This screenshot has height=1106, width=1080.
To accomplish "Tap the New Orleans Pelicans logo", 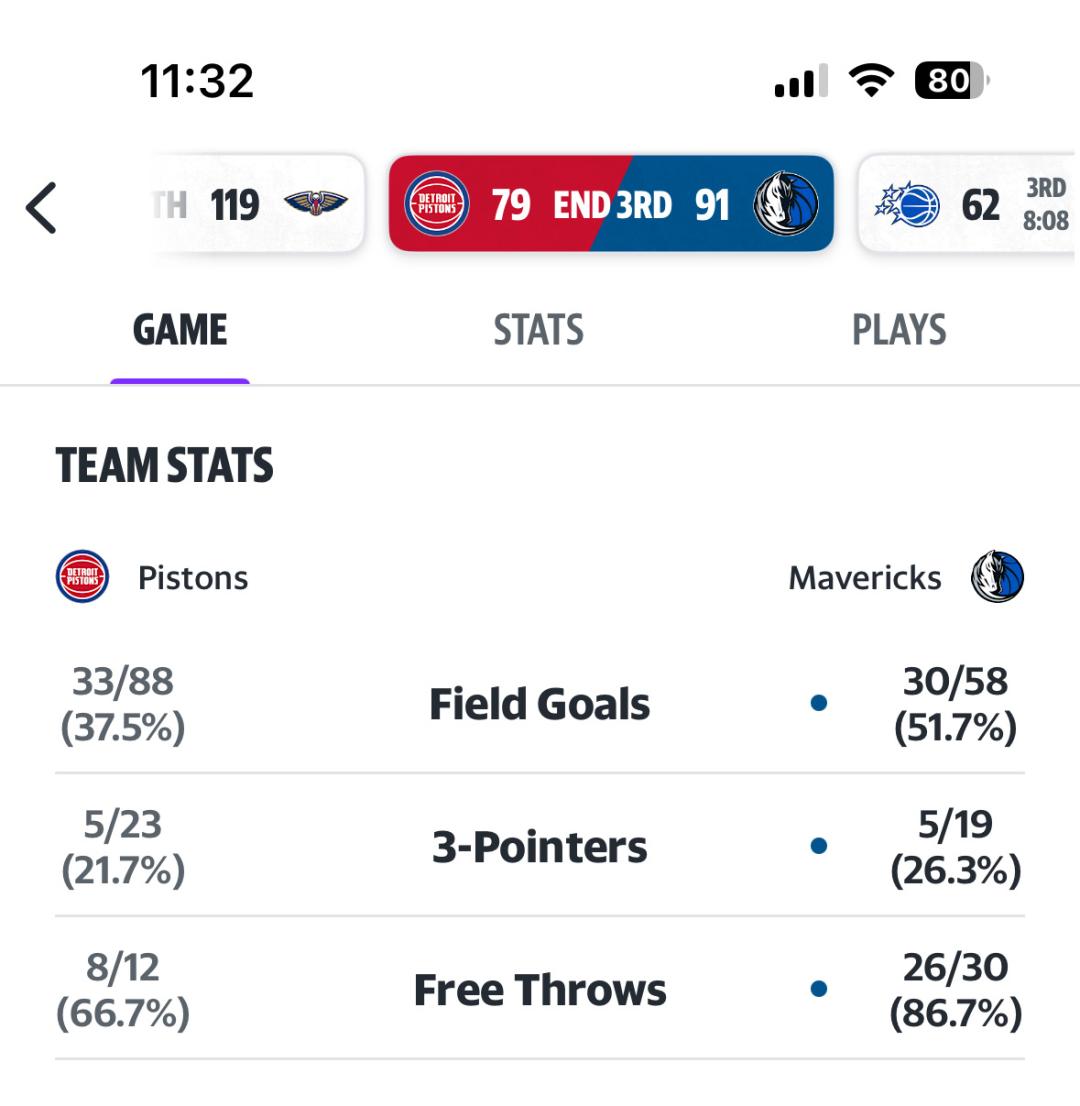I will click(315, 204).
